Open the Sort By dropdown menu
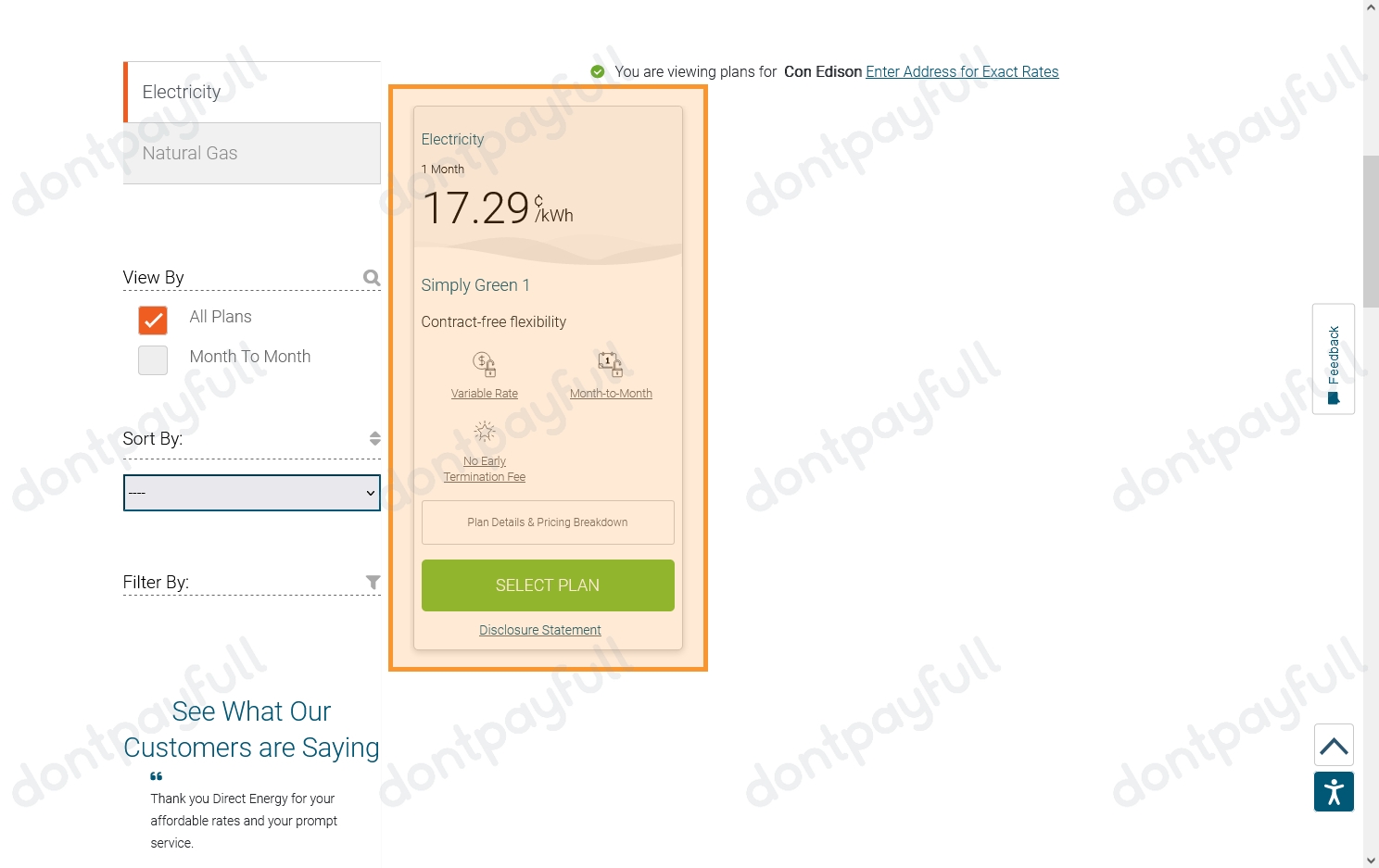This screenshot has height=868, width=1379. [252, 493]
